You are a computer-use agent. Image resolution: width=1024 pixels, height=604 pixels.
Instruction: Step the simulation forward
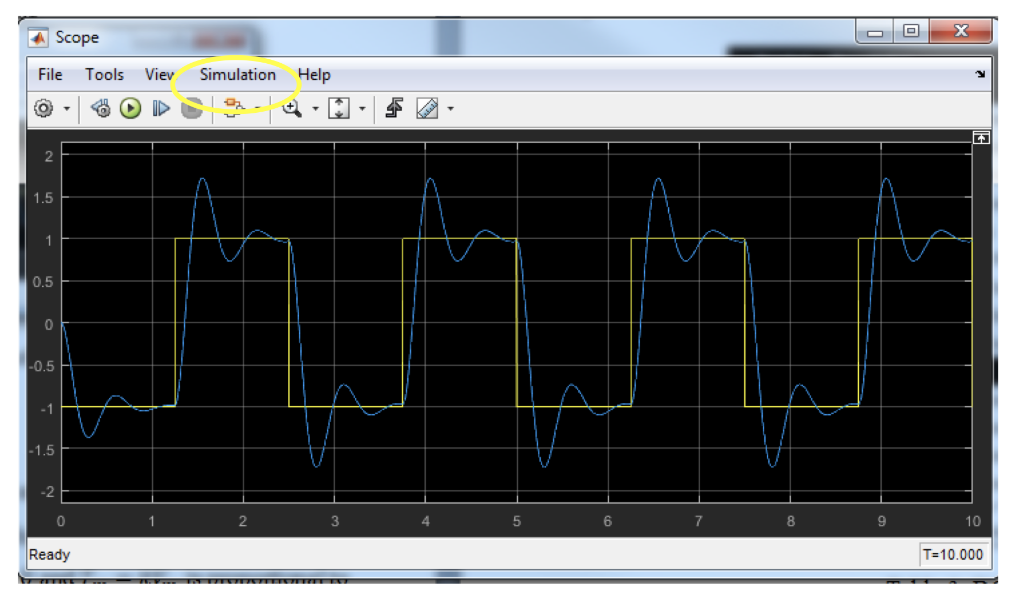160,108
